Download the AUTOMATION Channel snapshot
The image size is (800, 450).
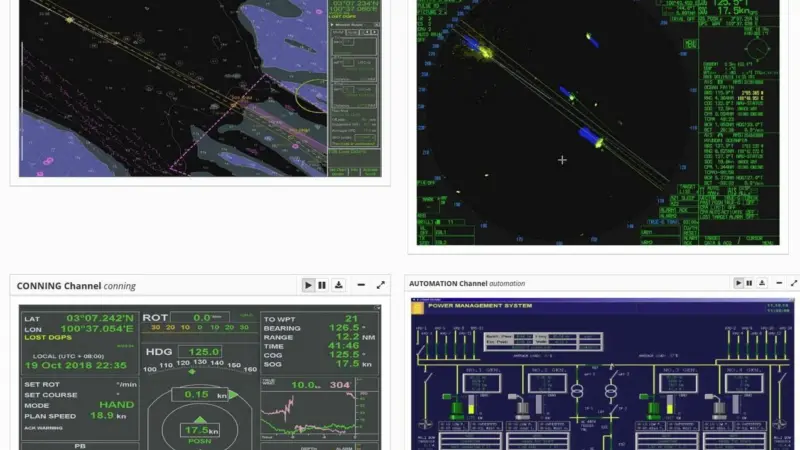762,283
